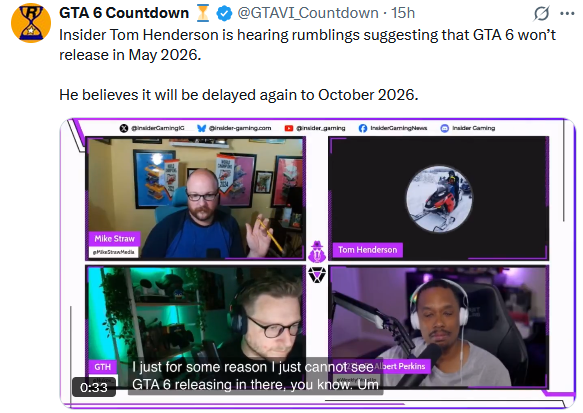Click the purple detective logo in center
Viewport: 583px width, 413px height.
[x=317, y=252]
